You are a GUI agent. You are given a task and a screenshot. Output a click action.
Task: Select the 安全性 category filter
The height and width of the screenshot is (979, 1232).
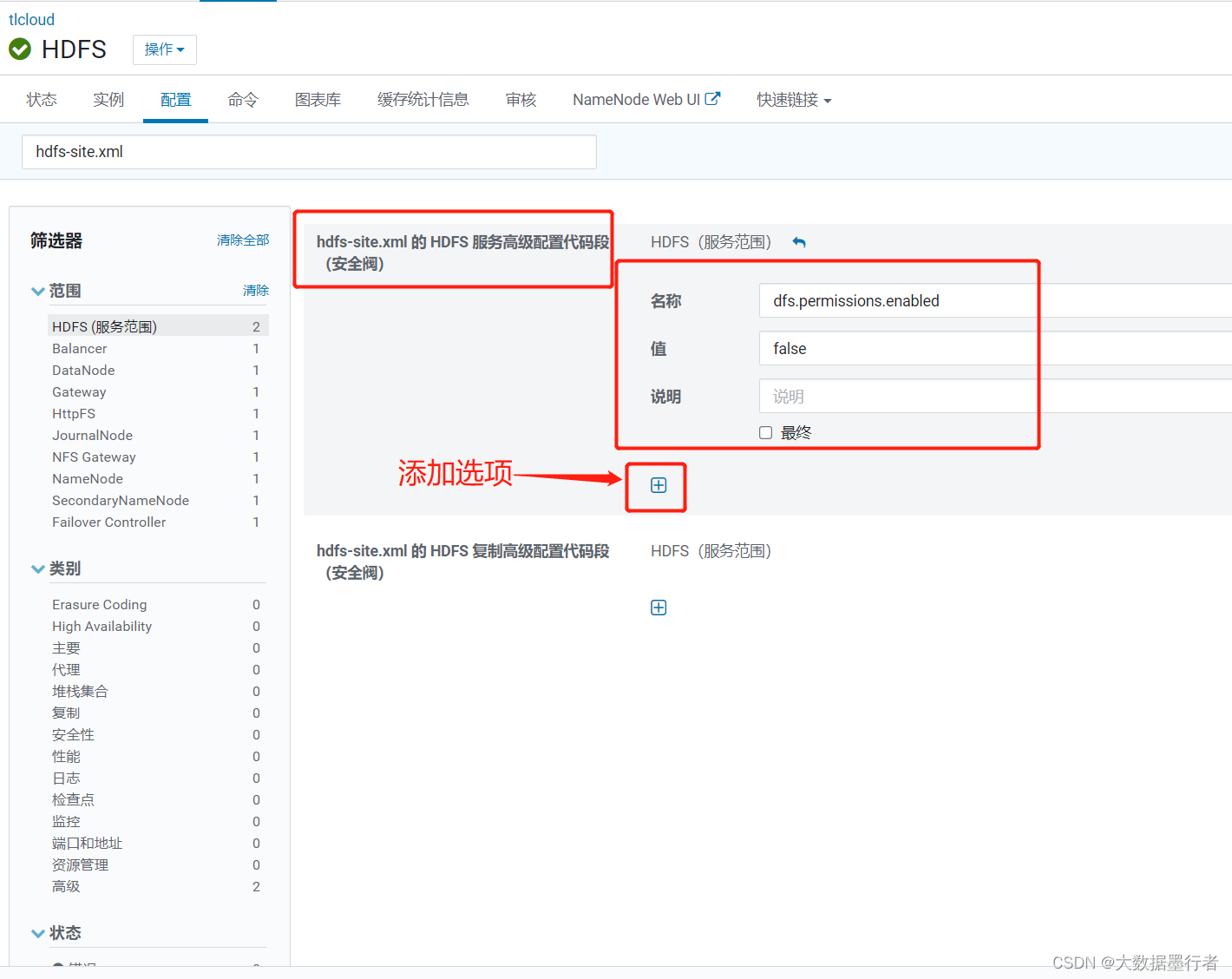[x=73, y=734]
